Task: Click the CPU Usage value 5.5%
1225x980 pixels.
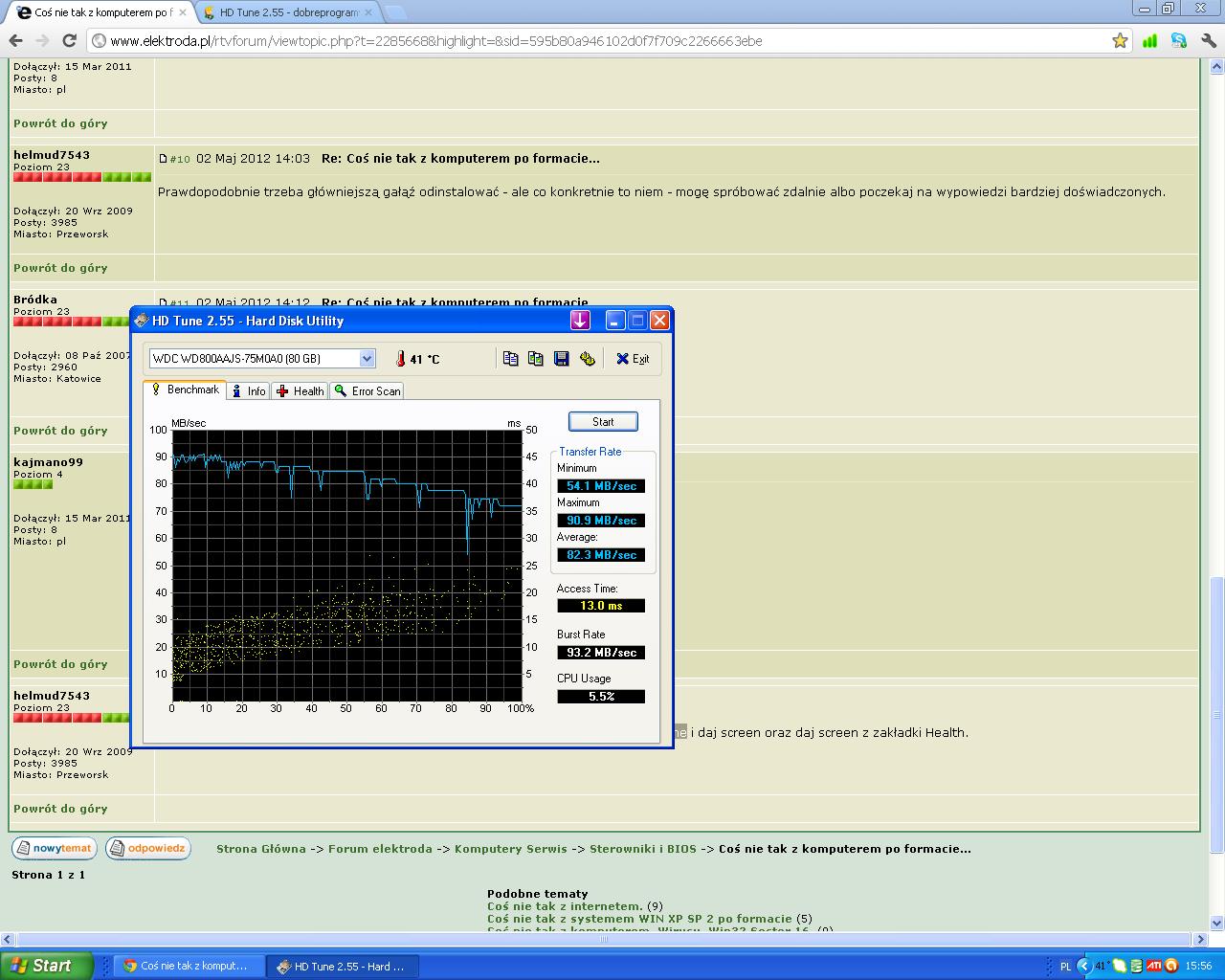Action: [601, 697]
